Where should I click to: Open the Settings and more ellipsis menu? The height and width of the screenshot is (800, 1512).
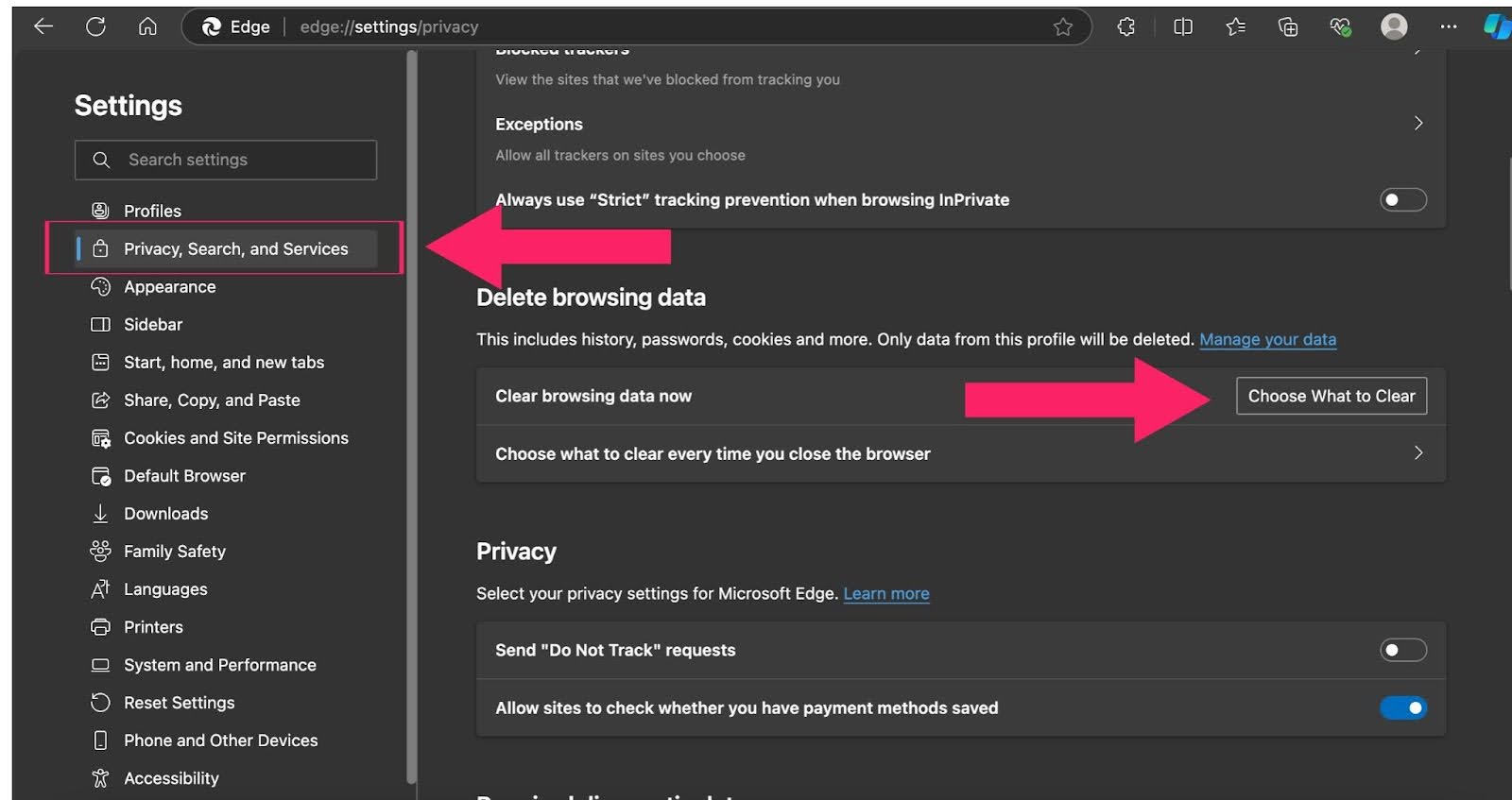click(x=1448, y=26)
